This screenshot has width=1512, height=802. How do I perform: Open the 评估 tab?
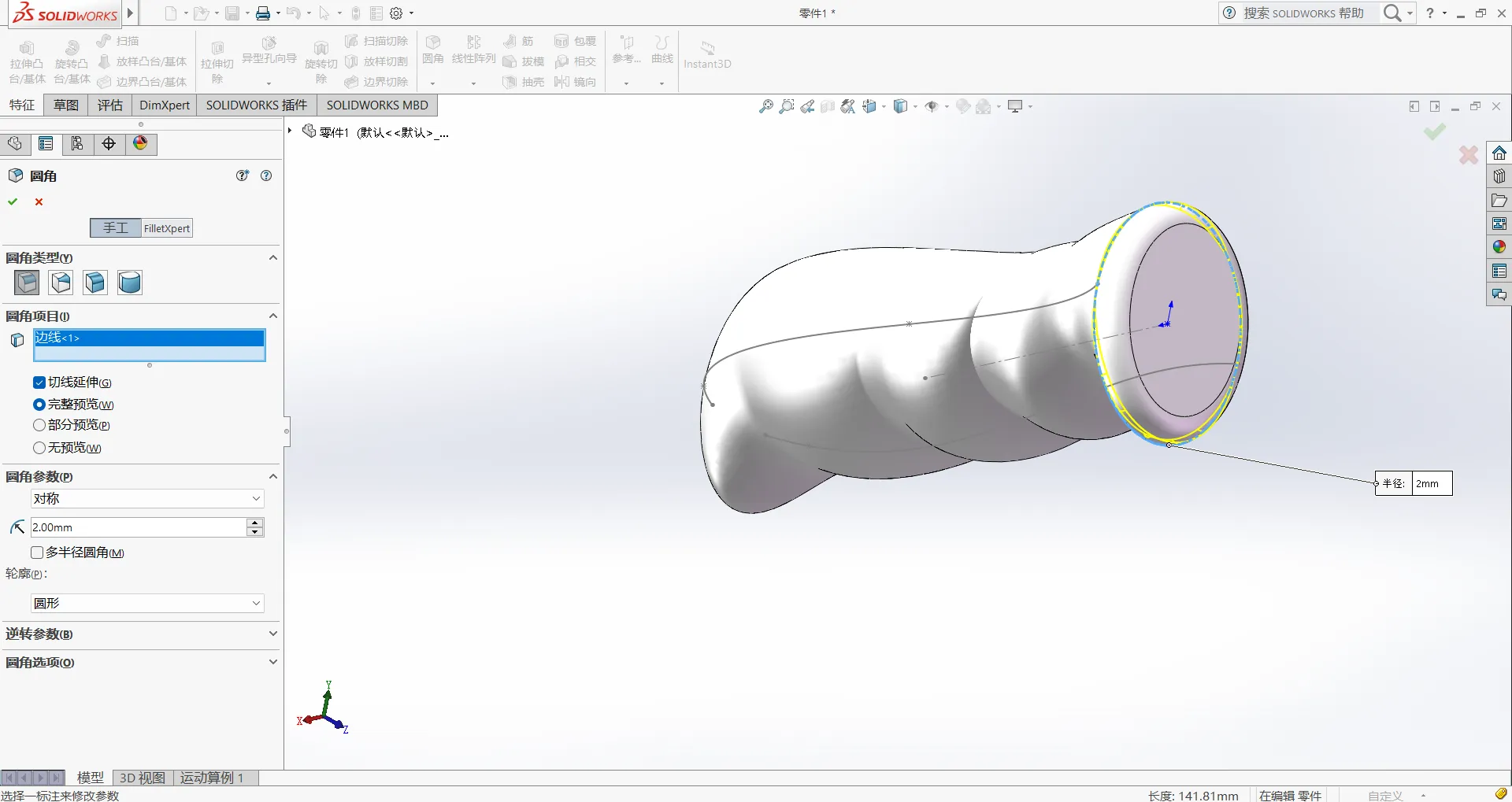(110, 105)
